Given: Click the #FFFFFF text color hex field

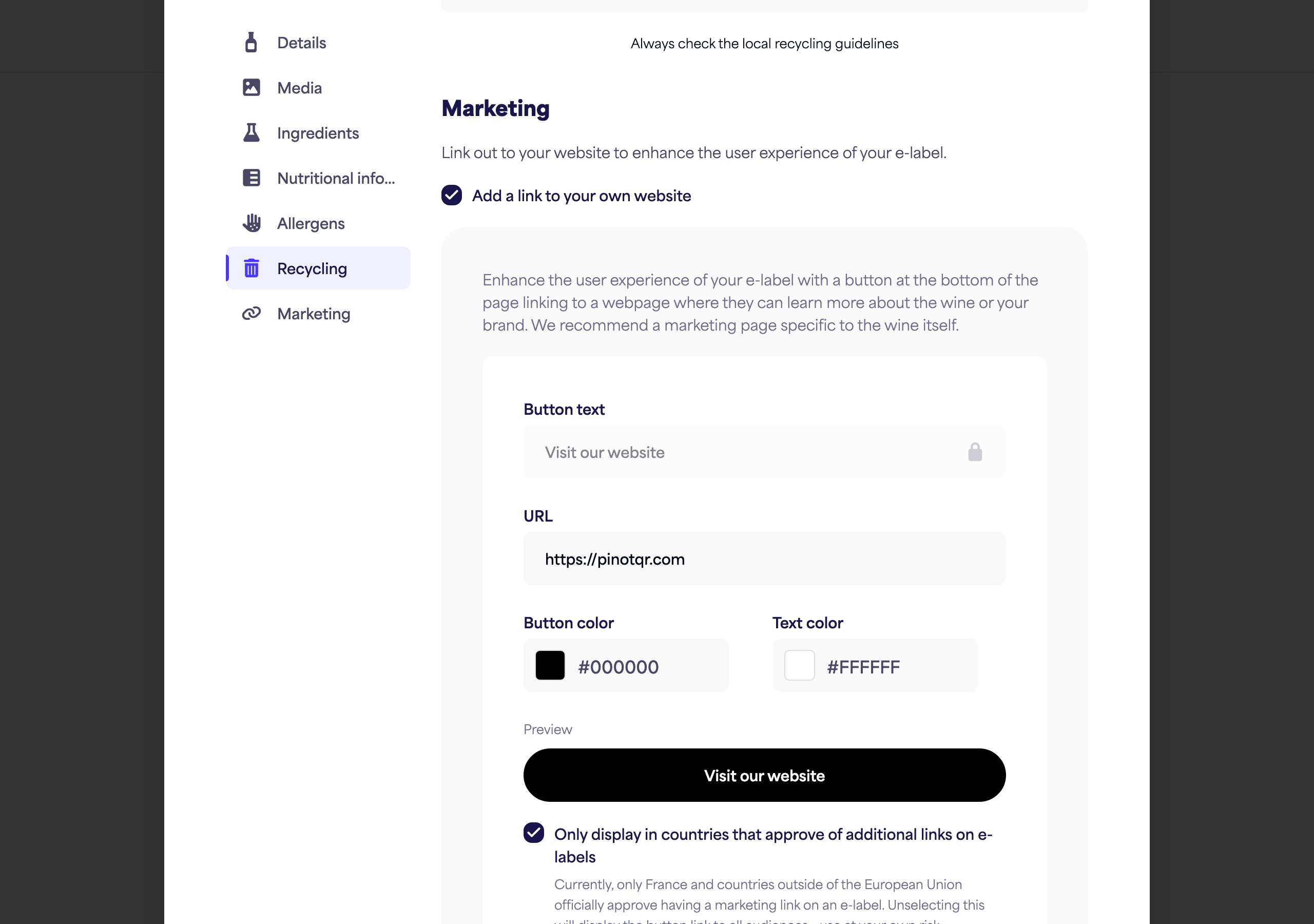Looking at the screenshot, I should [875, 665].
